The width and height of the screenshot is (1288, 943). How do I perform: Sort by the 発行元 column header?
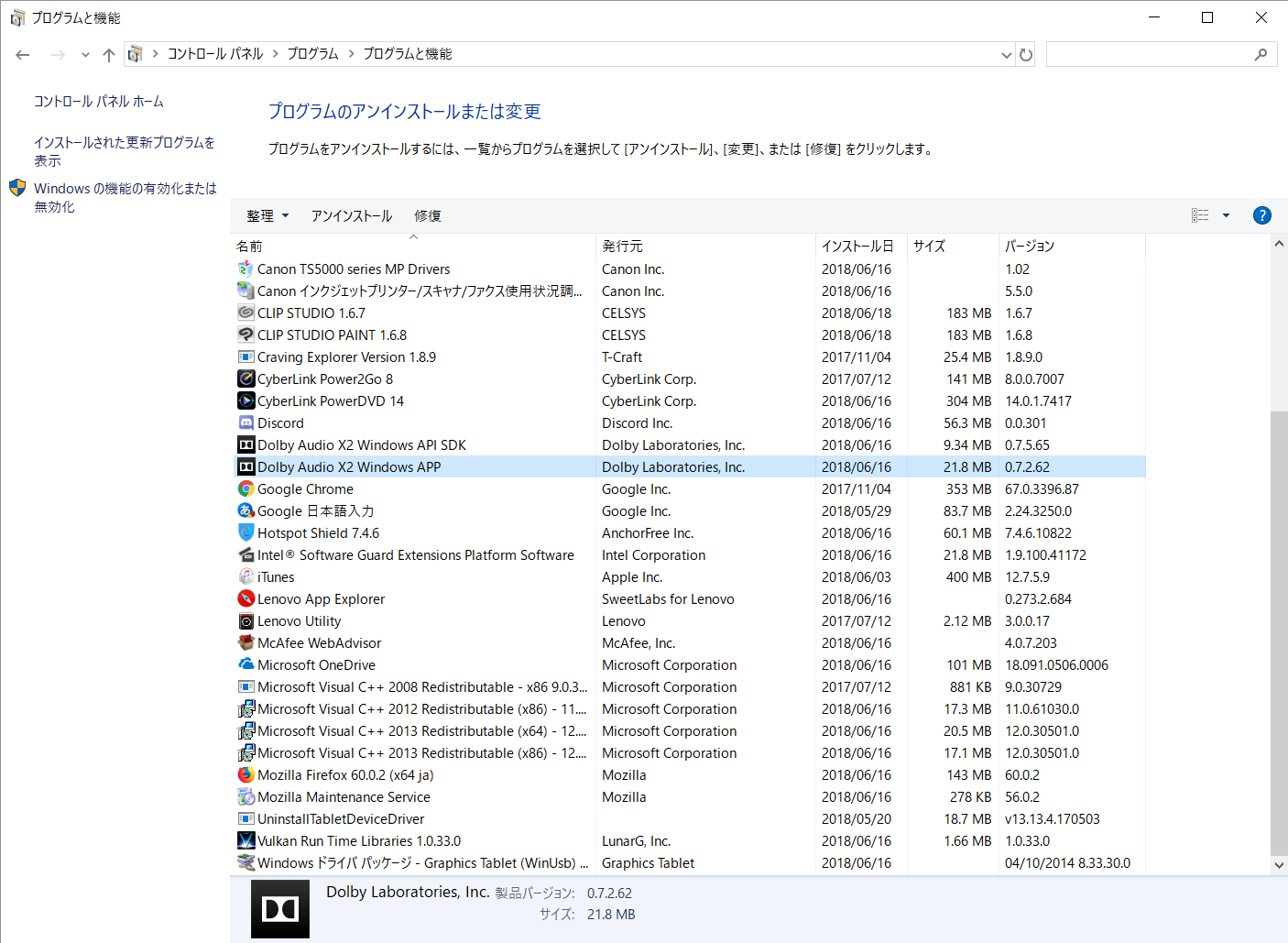tap(705, 246)
